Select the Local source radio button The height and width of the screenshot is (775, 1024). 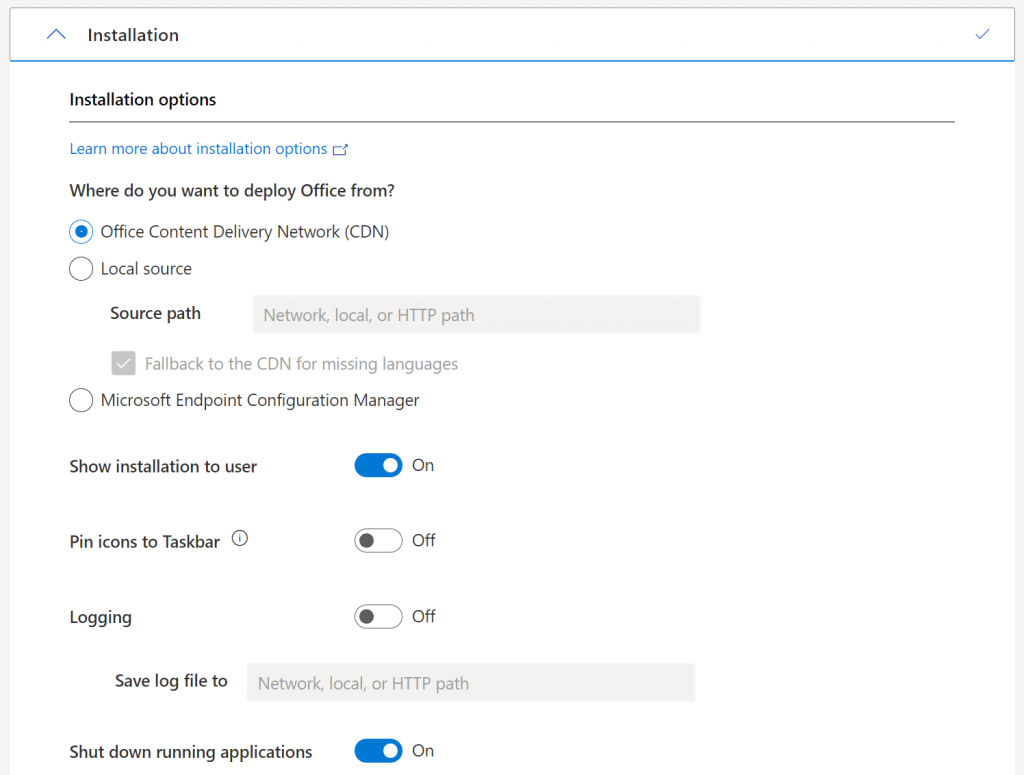tap(81, 269)
